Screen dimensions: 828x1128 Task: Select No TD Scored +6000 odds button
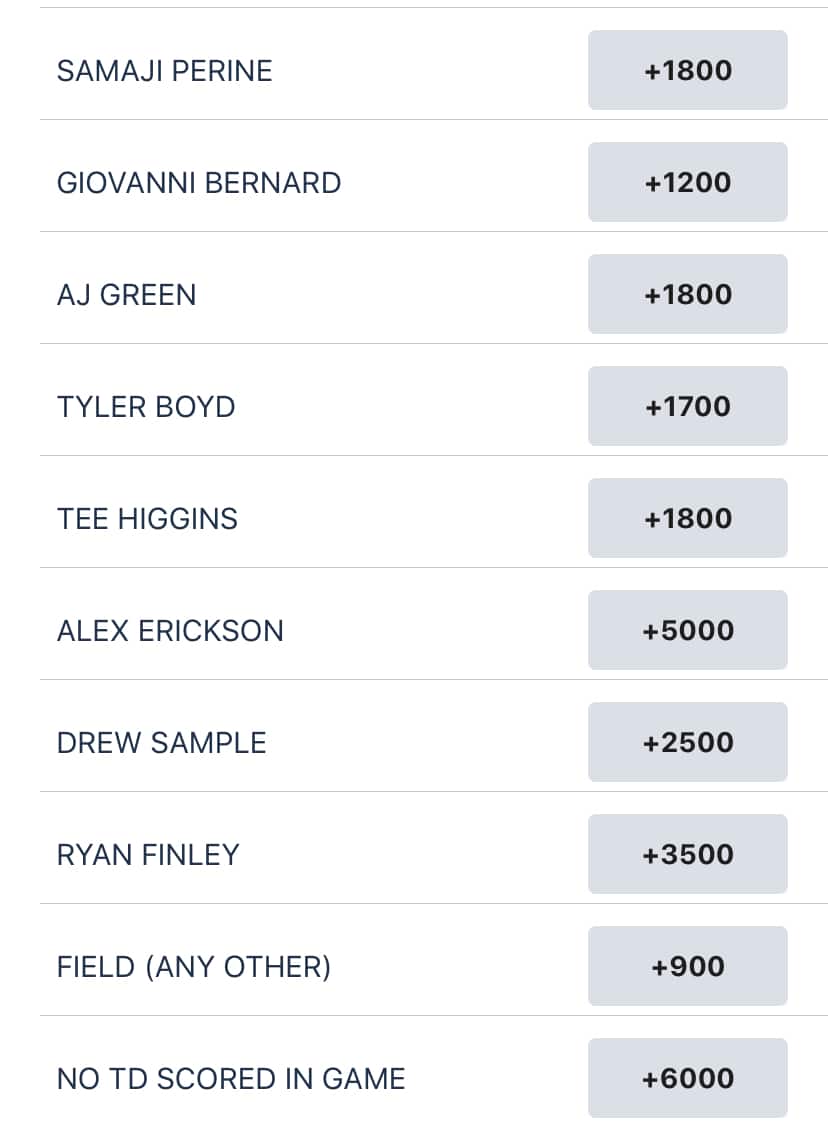pos(688,1078)
